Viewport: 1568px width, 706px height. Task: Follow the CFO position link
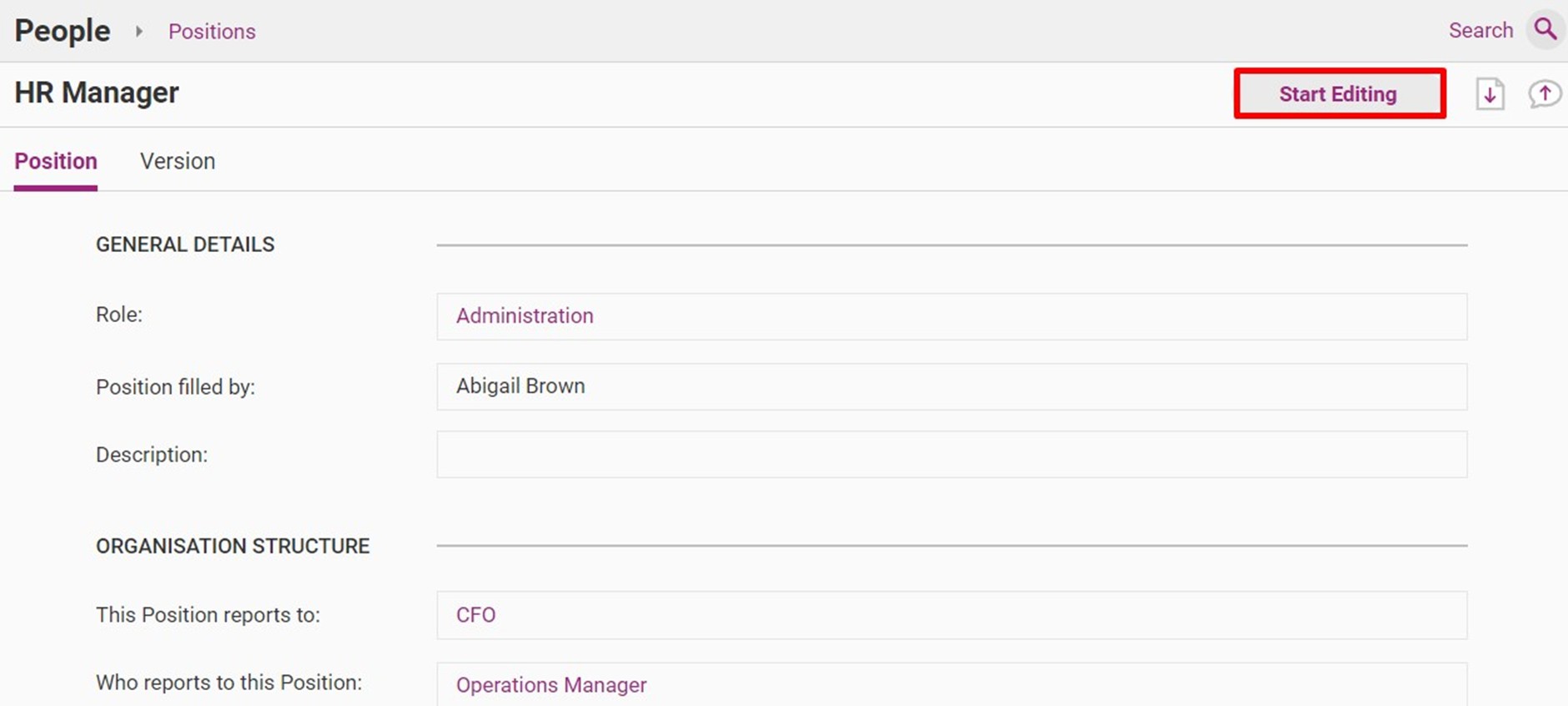pyautogui.click(x=475, y=615)
